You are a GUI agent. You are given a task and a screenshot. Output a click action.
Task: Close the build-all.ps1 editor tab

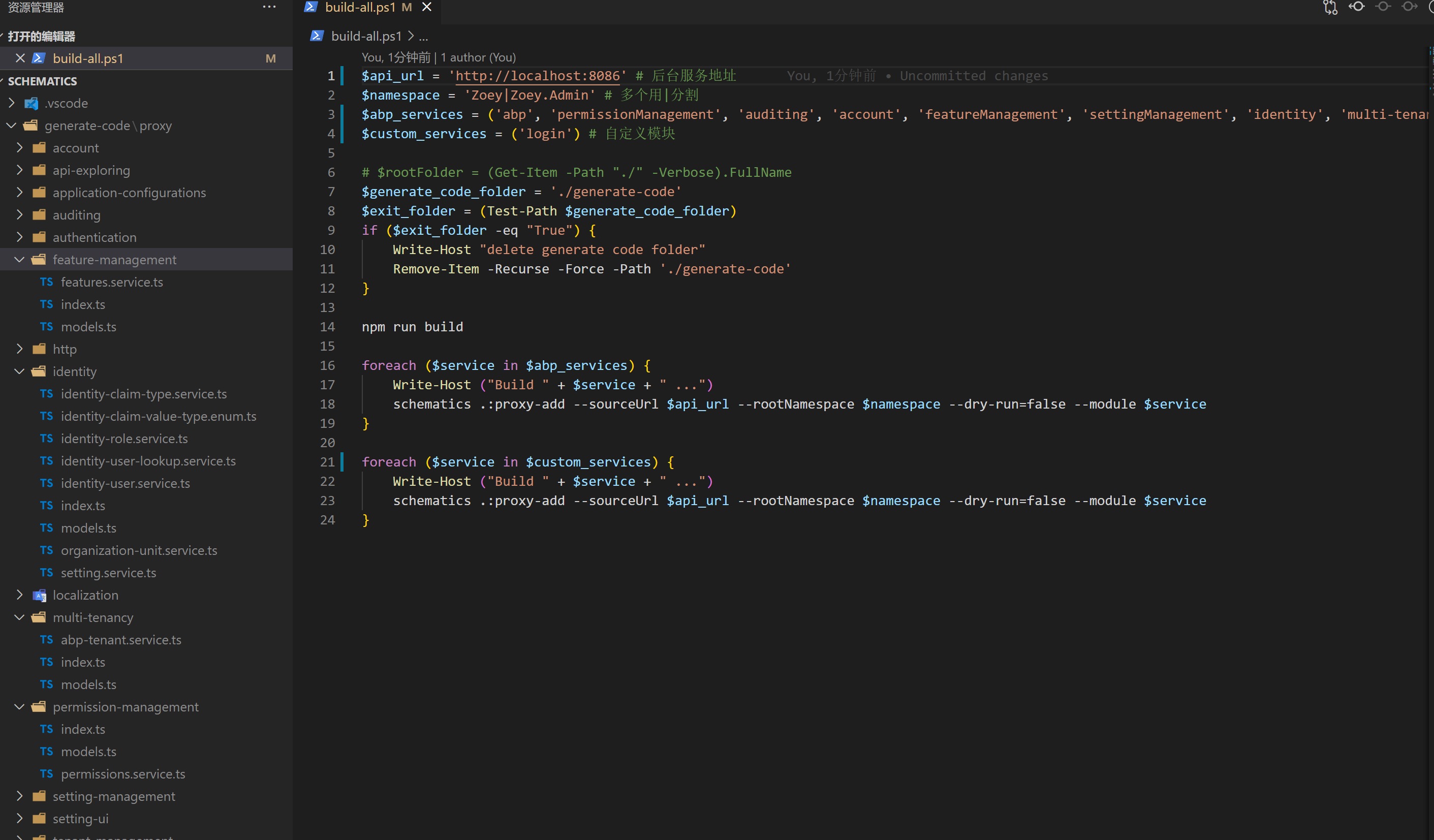click(x=427, y=8)
